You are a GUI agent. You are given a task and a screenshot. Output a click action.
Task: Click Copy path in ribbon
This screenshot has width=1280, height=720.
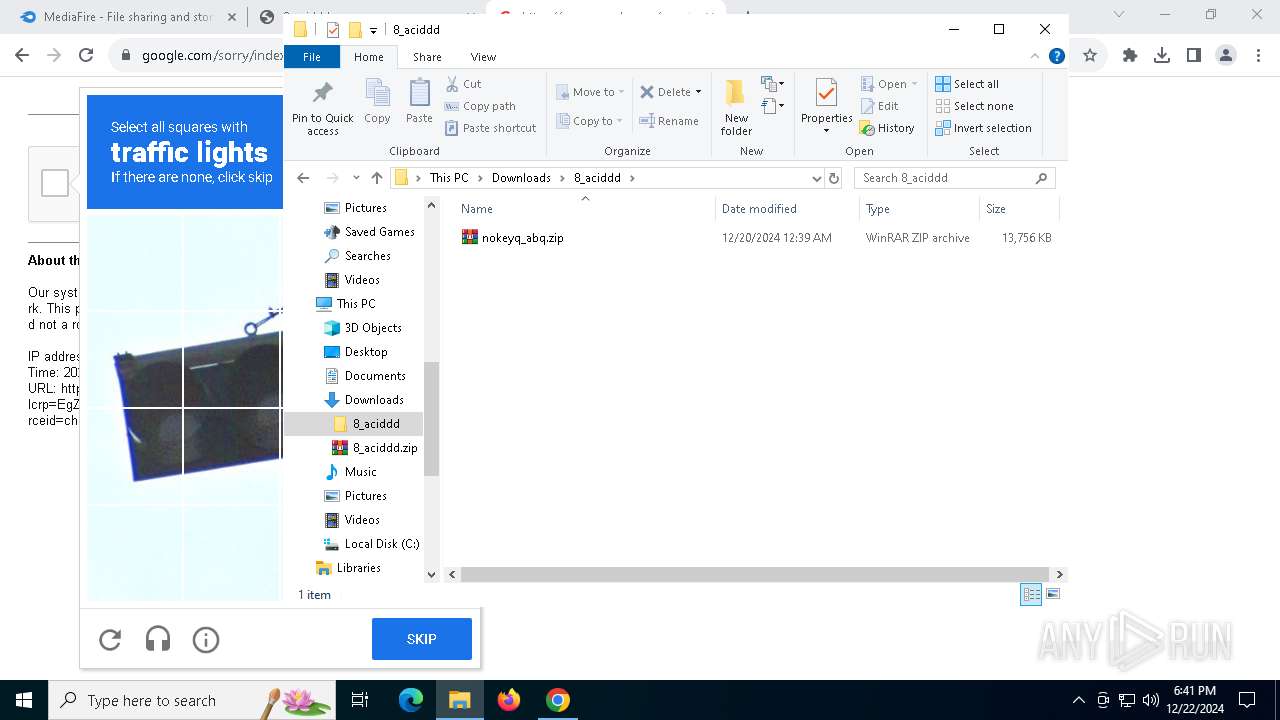pos(480,106)
